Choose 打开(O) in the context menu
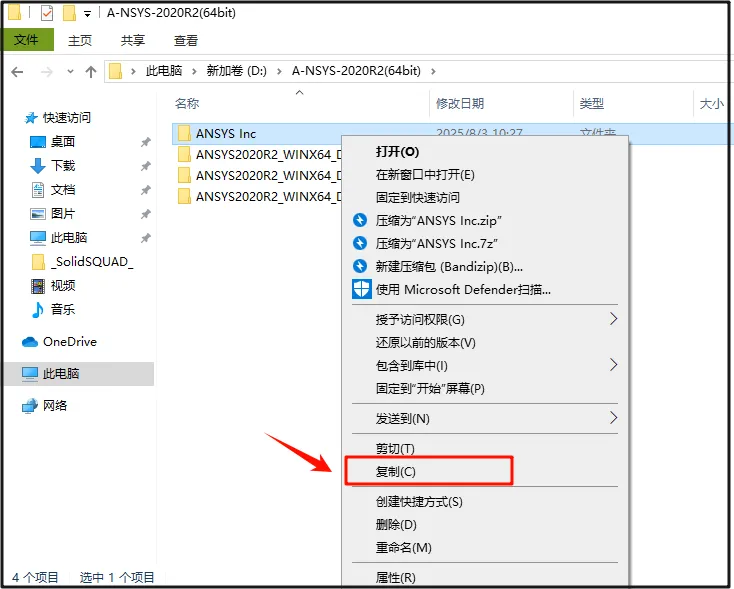This screenshot has height=589, width=734. 485,152
